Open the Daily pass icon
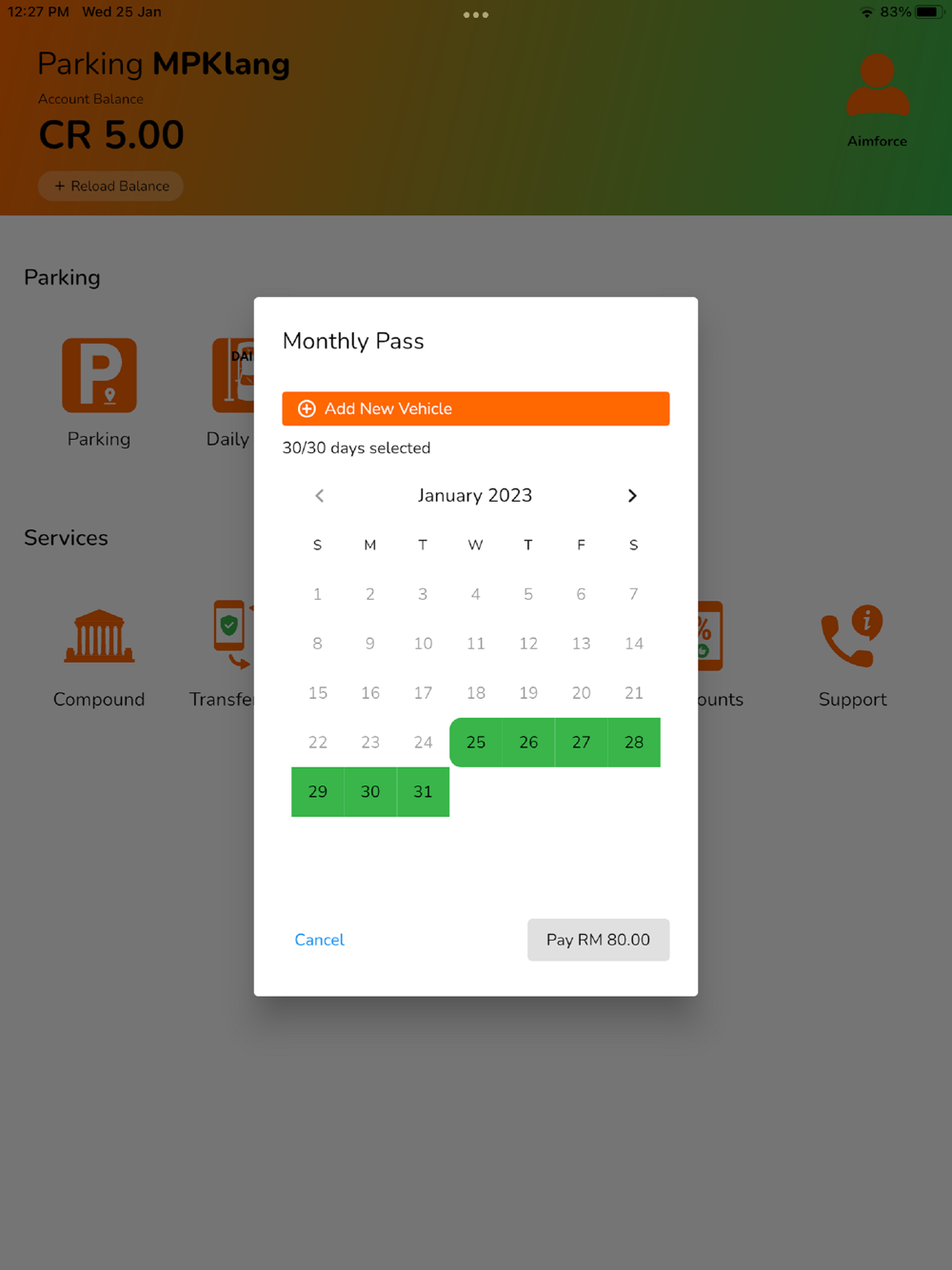 pos(233,375)
